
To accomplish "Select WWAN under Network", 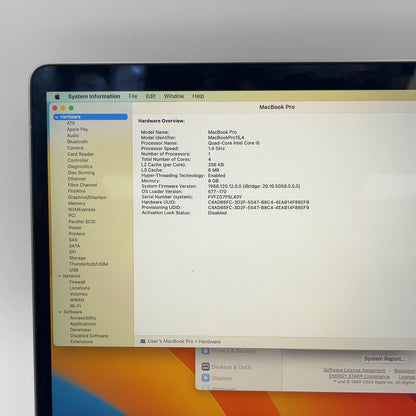I will (77, 300).
